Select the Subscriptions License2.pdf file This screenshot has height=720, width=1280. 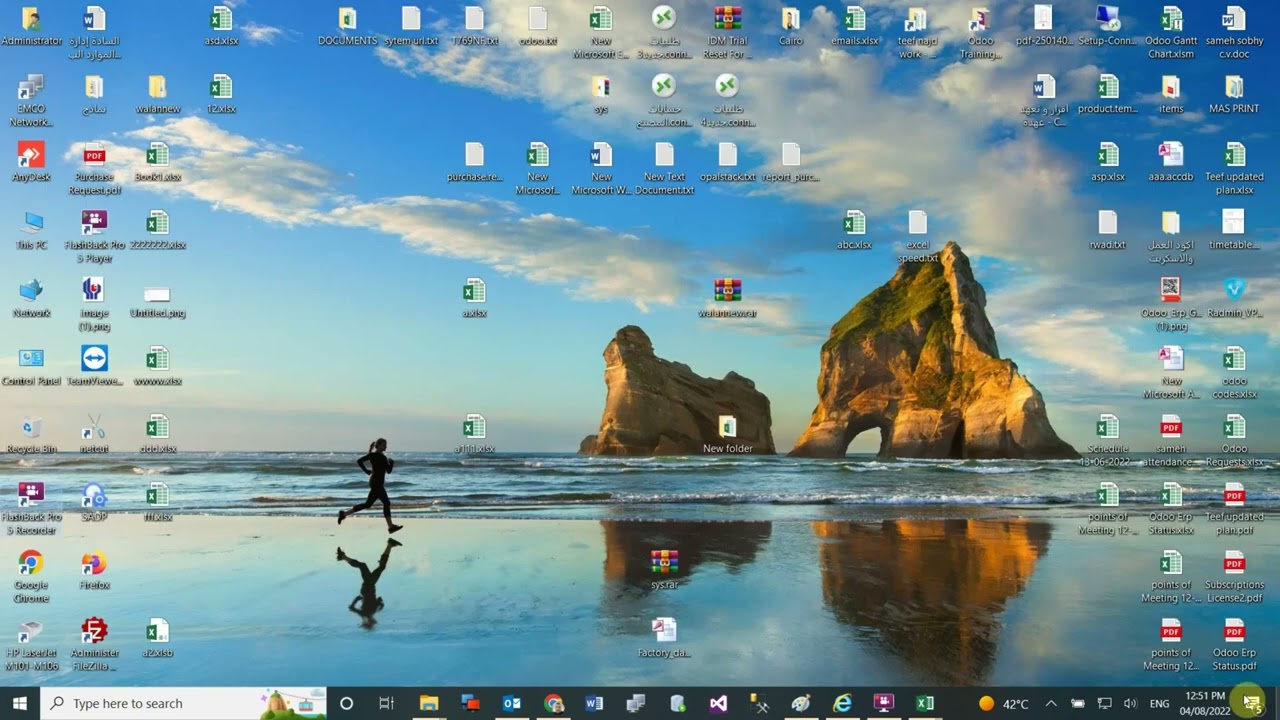coord(1234,576)
